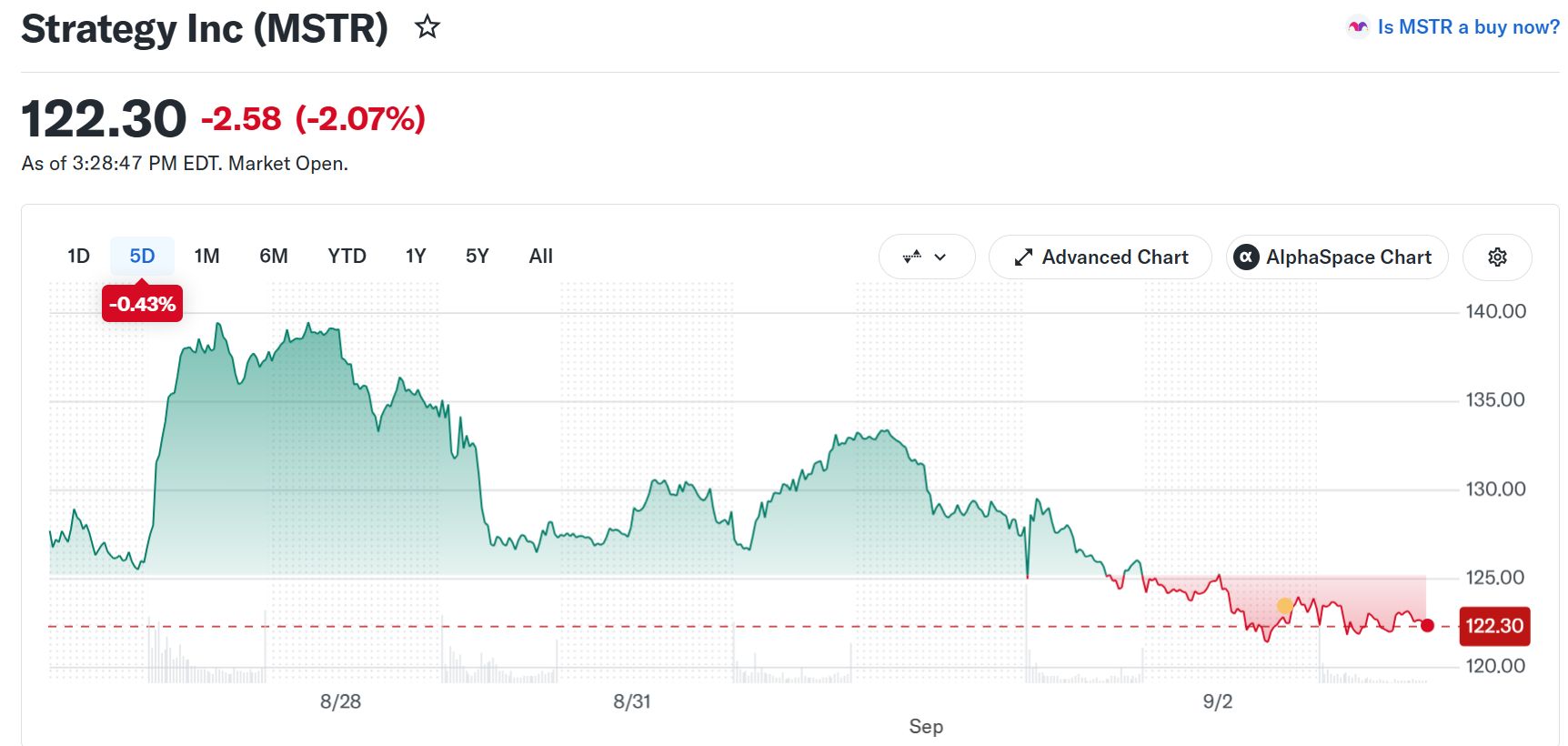1568x746 pixels.
Task: Click the pink logo beside Is MSTR a buy now
Action: tap(1358, 27)
